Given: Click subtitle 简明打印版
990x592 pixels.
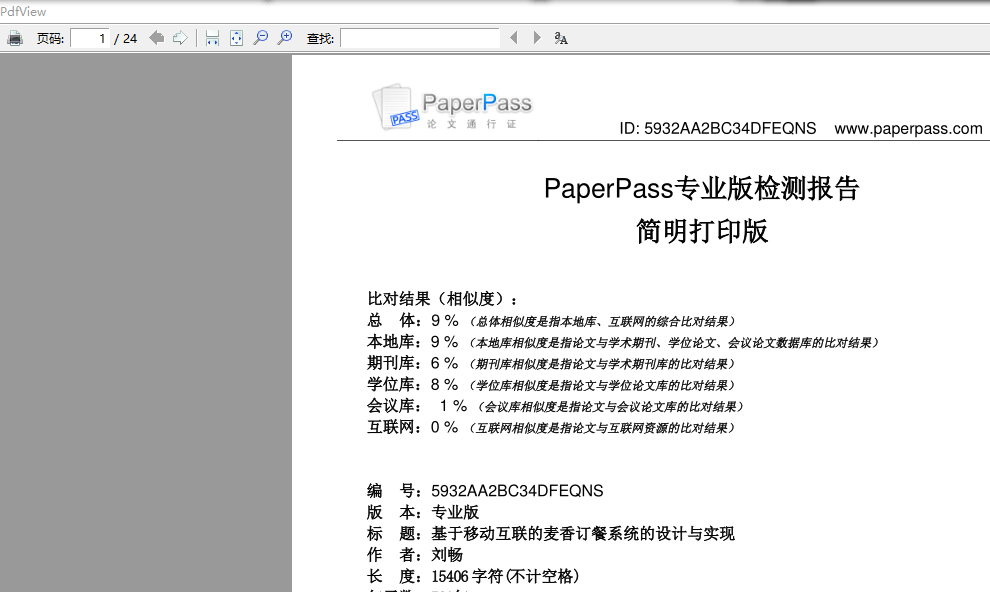Looking at the screenshot, I should tap(701, 232).
